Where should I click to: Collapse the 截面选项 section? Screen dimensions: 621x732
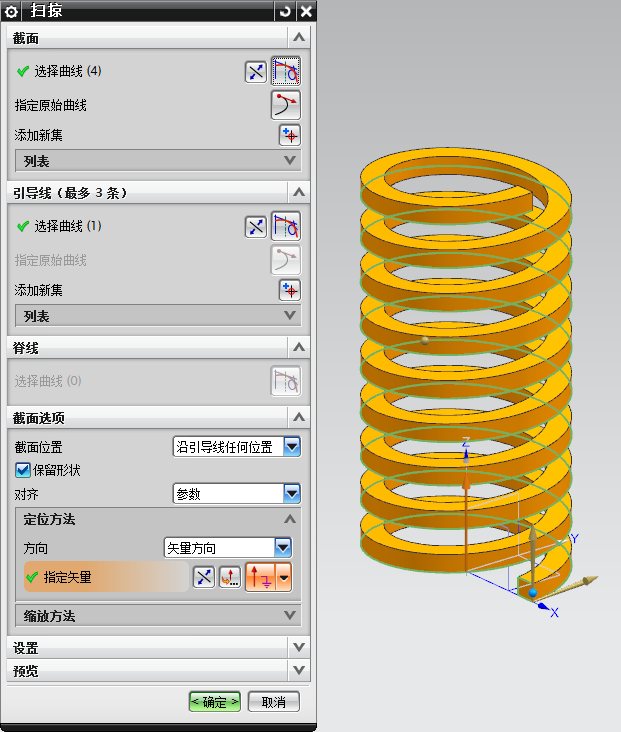[x=299, y=417]
